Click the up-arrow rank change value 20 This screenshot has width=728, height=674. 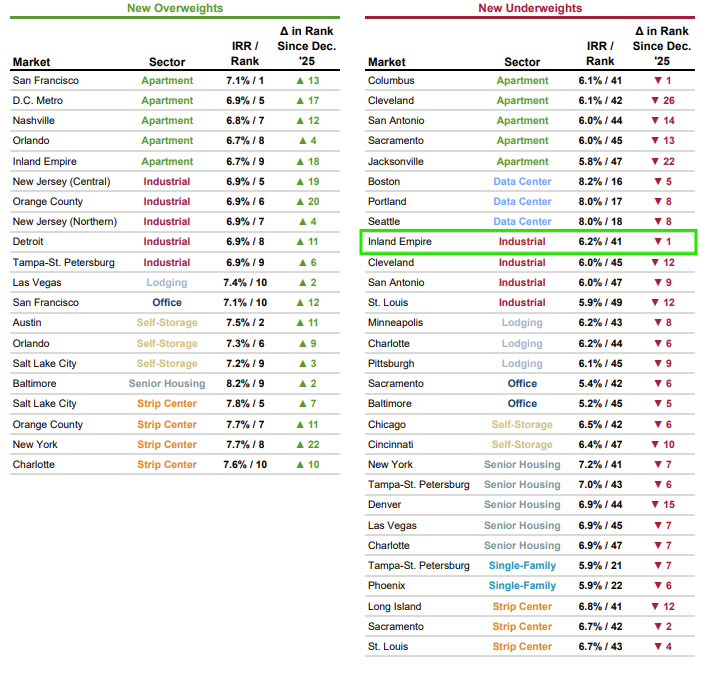[307, 201]
